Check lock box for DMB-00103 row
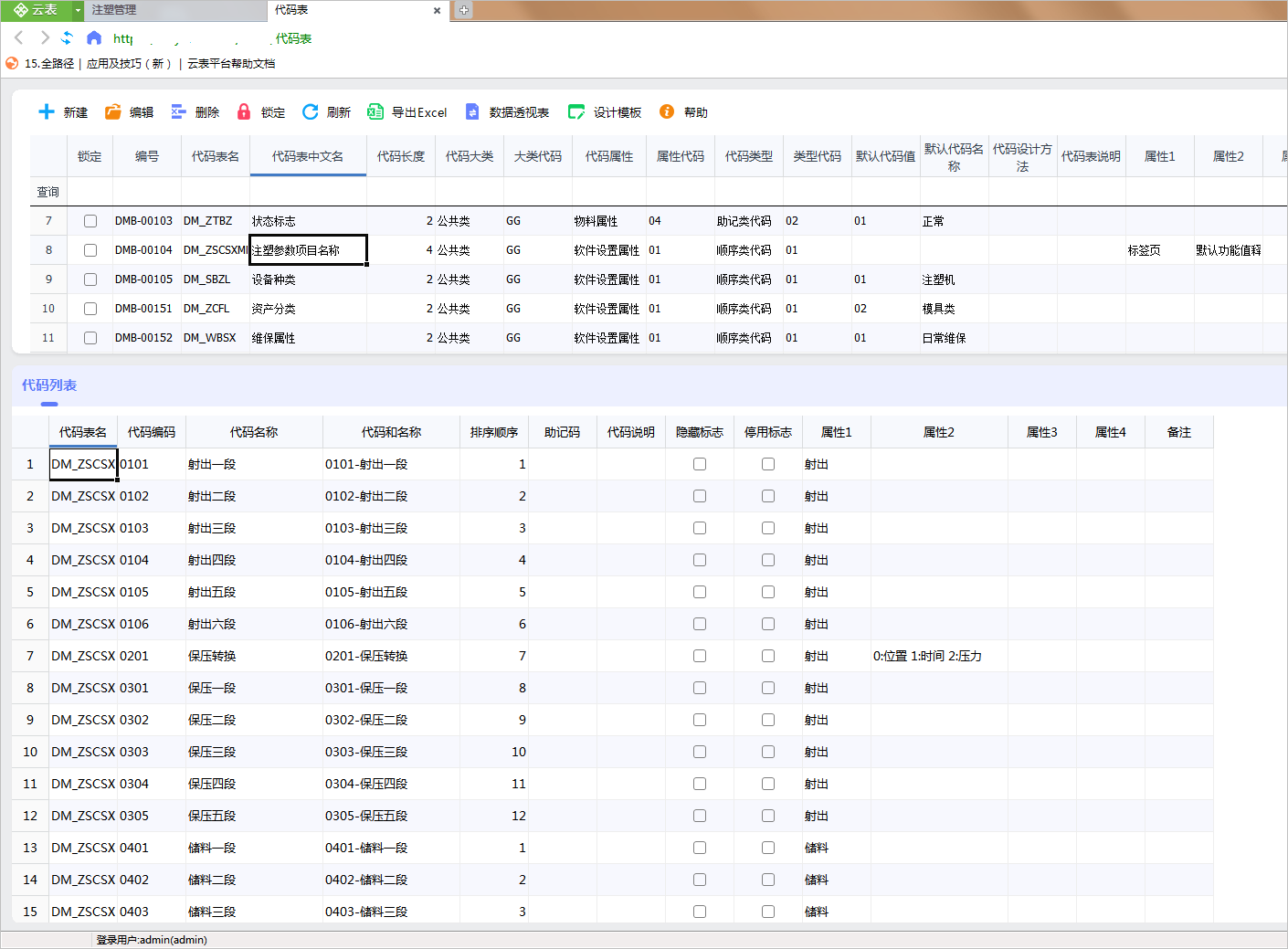The width and height of the screenshot is (1288, 949). (90, 221)
